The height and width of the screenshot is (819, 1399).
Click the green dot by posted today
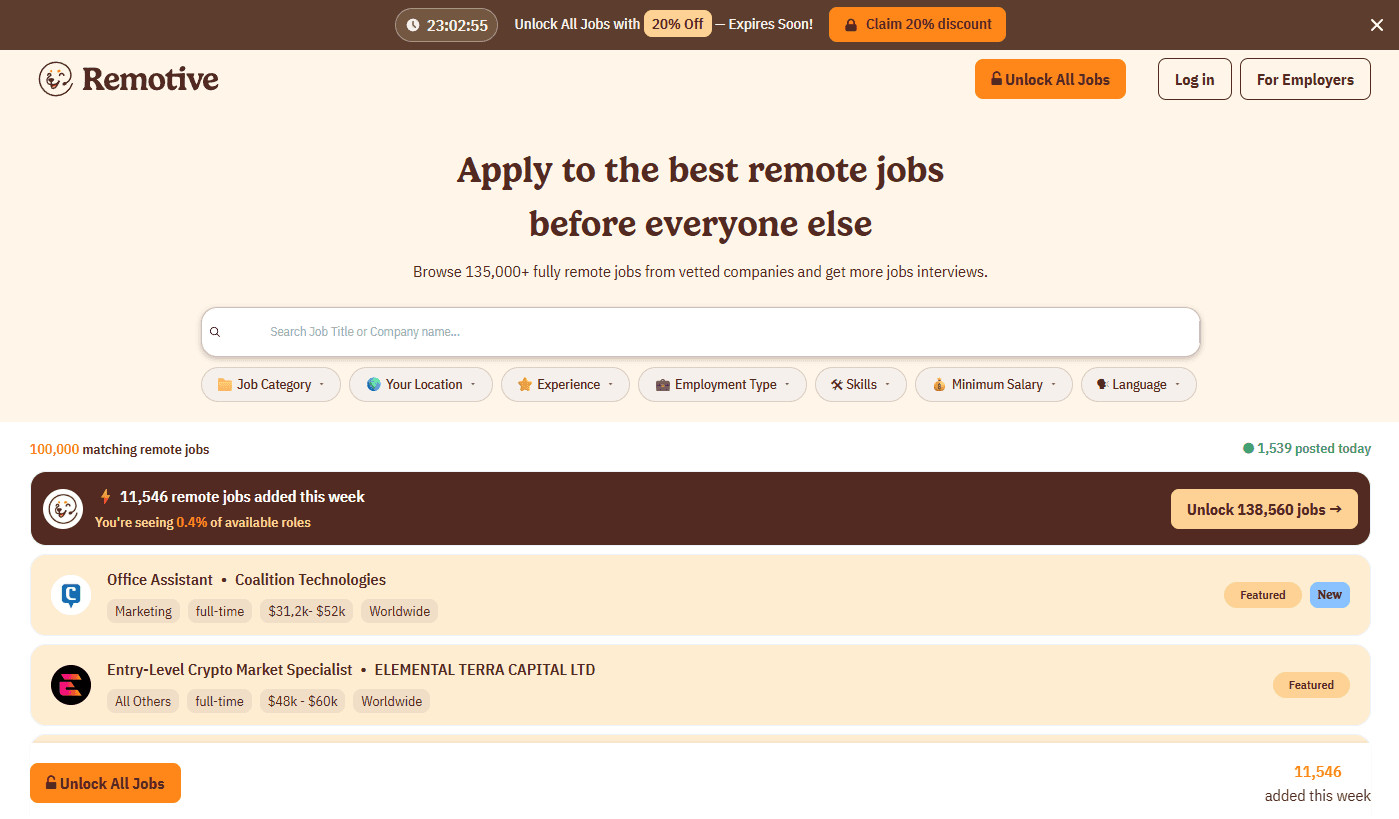[1248, 449]
